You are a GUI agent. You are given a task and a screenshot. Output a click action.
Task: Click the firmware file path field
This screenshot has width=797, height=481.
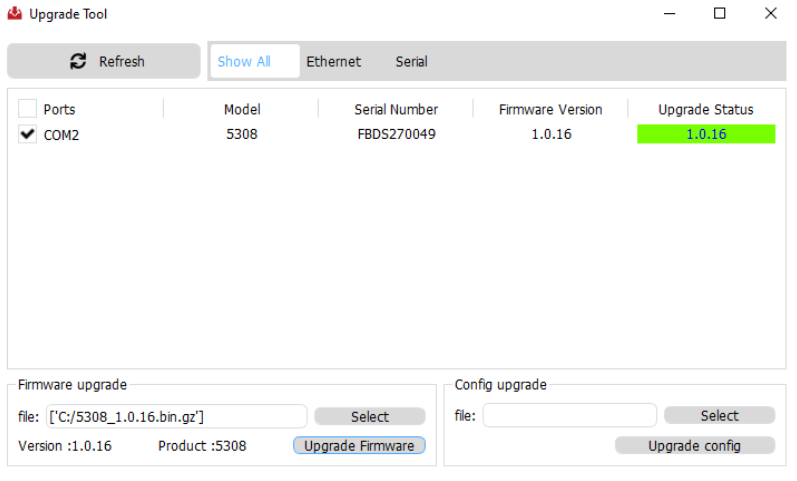tap(176, 416)
